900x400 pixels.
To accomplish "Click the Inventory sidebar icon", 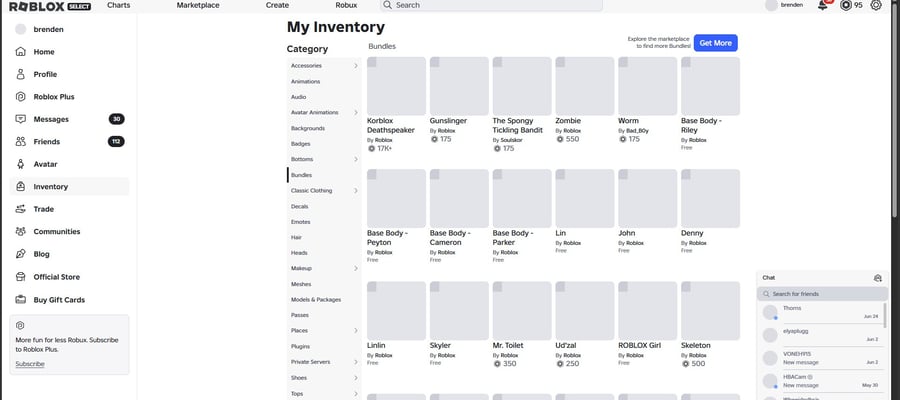I will pyautogui.click(x=21, y=187).
